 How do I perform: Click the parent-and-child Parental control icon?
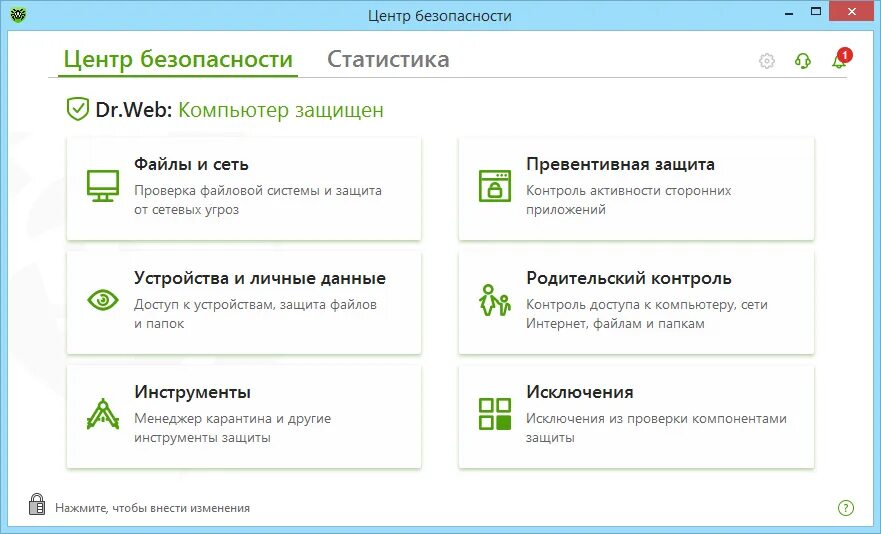click(495, 300)
